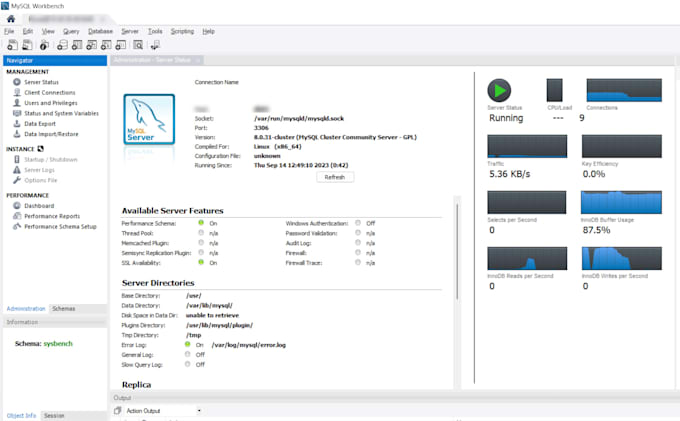
Task: Switch to the Administration tab
Action: click(26, 309)
